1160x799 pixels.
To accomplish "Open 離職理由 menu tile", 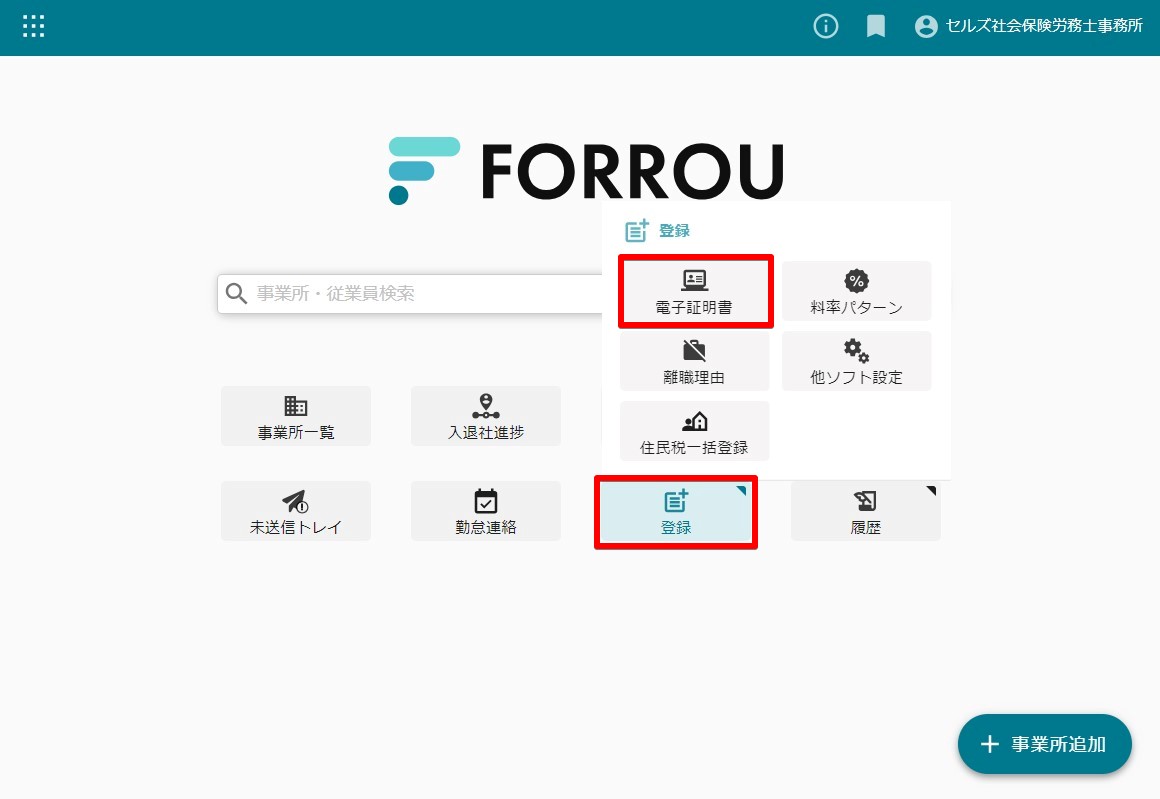I will tap(695, 361).
